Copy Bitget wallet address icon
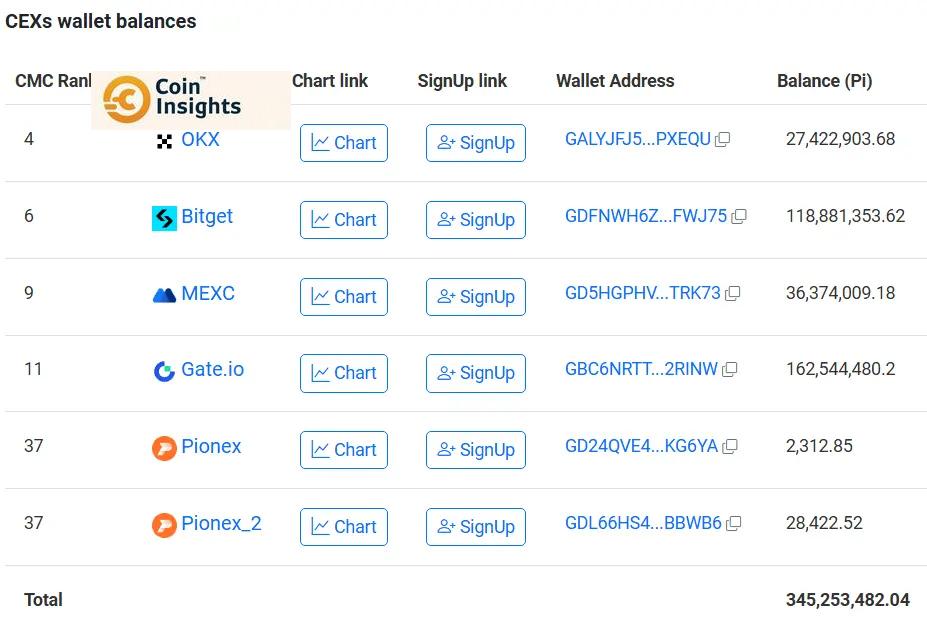Image resolution: width=927 pixels, height=625 pixels. point(739,216)
